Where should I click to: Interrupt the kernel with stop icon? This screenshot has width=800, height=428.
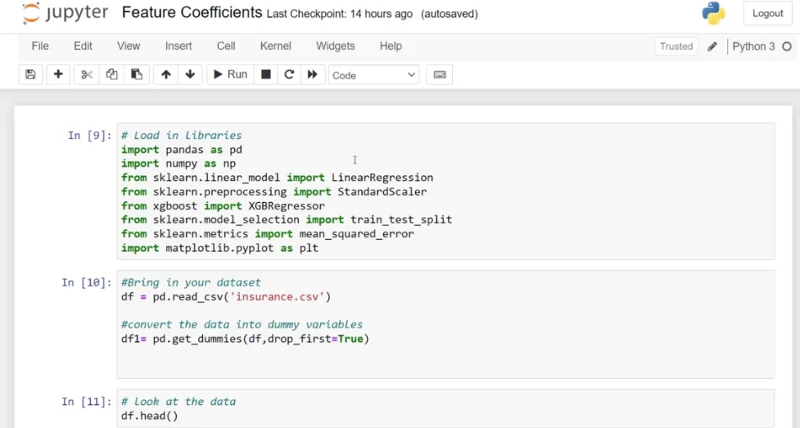pyautogui.click(x=266, y=74)
